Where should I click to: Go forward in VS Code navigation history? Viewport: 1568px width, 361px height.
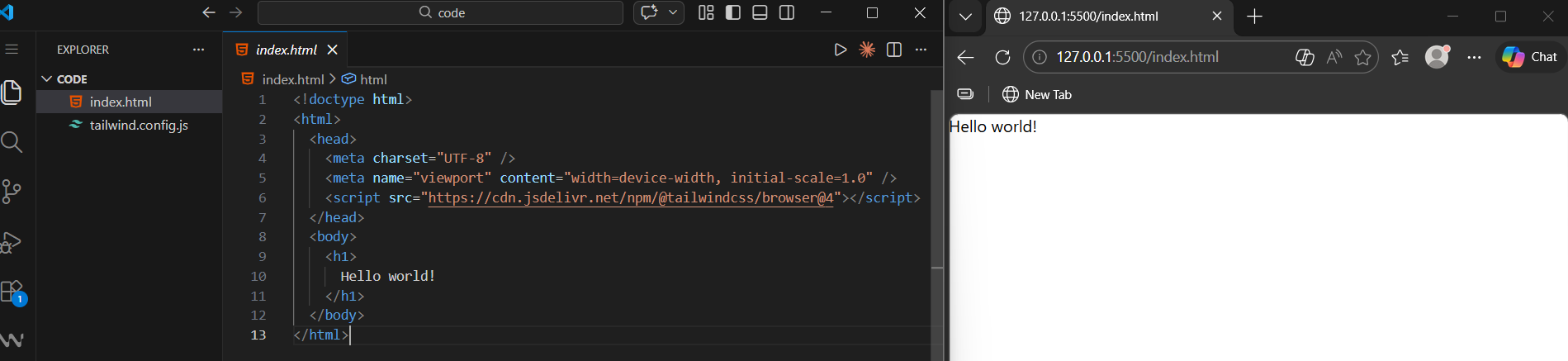236,12
